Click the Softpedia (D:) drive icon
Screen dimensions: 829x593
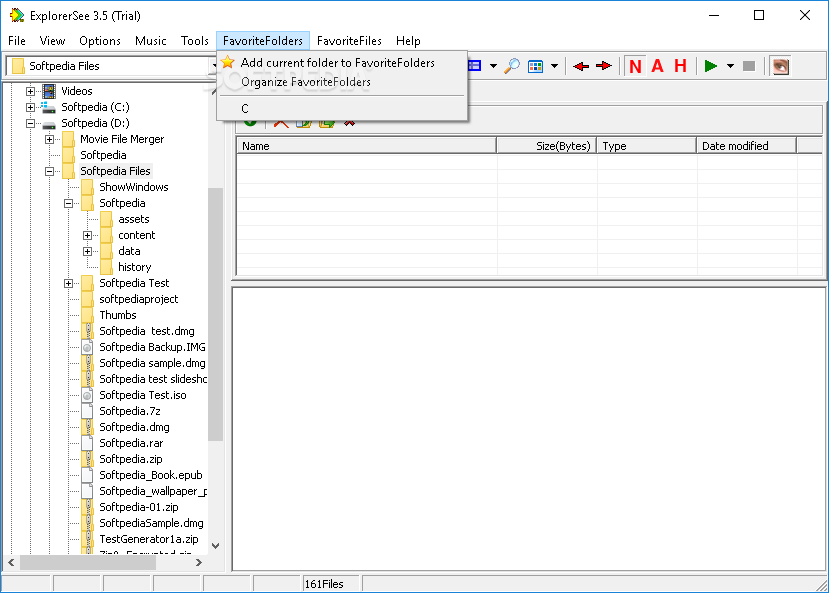tap(49, 125)
